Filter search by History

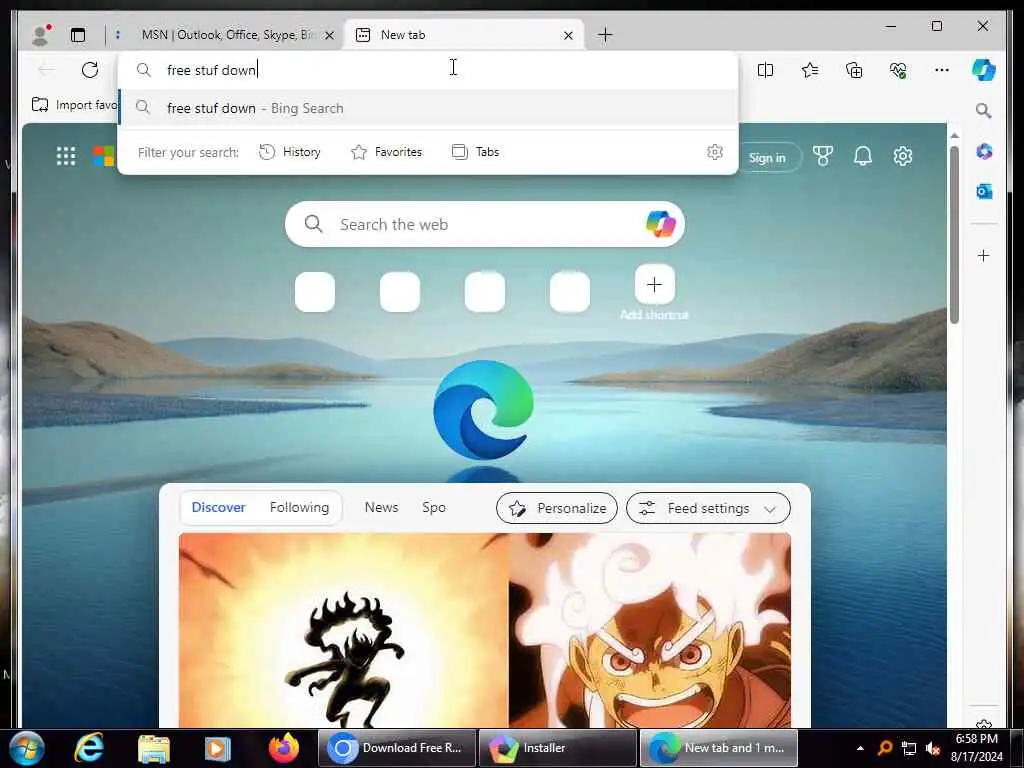pos(290,152)
